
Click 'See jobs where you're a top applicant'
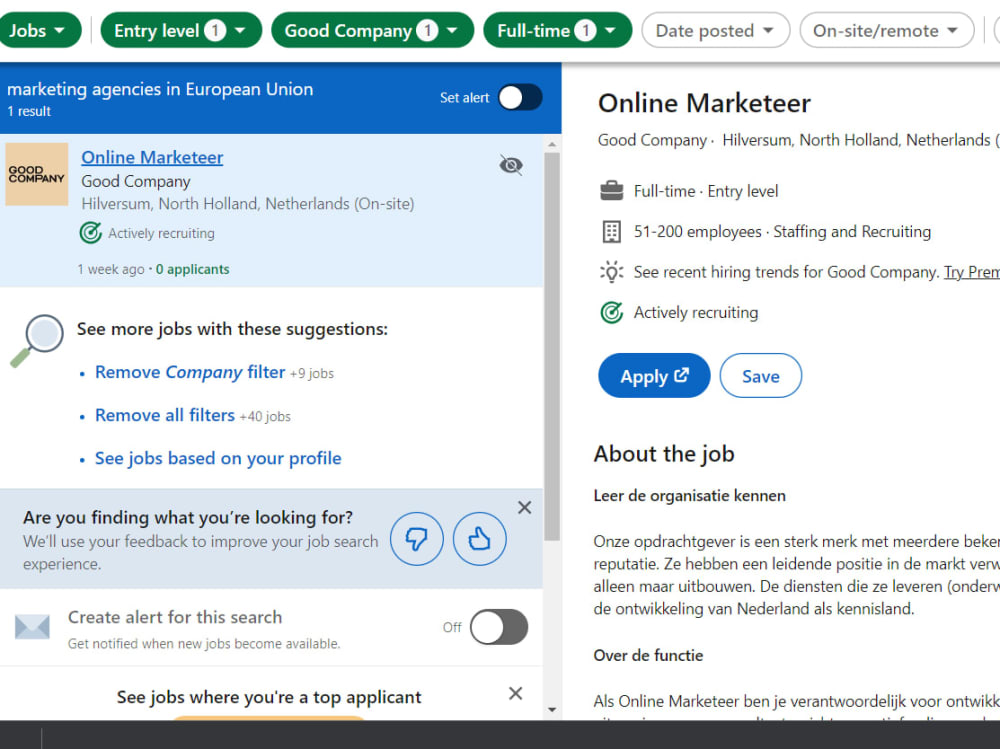click(268, 697)
